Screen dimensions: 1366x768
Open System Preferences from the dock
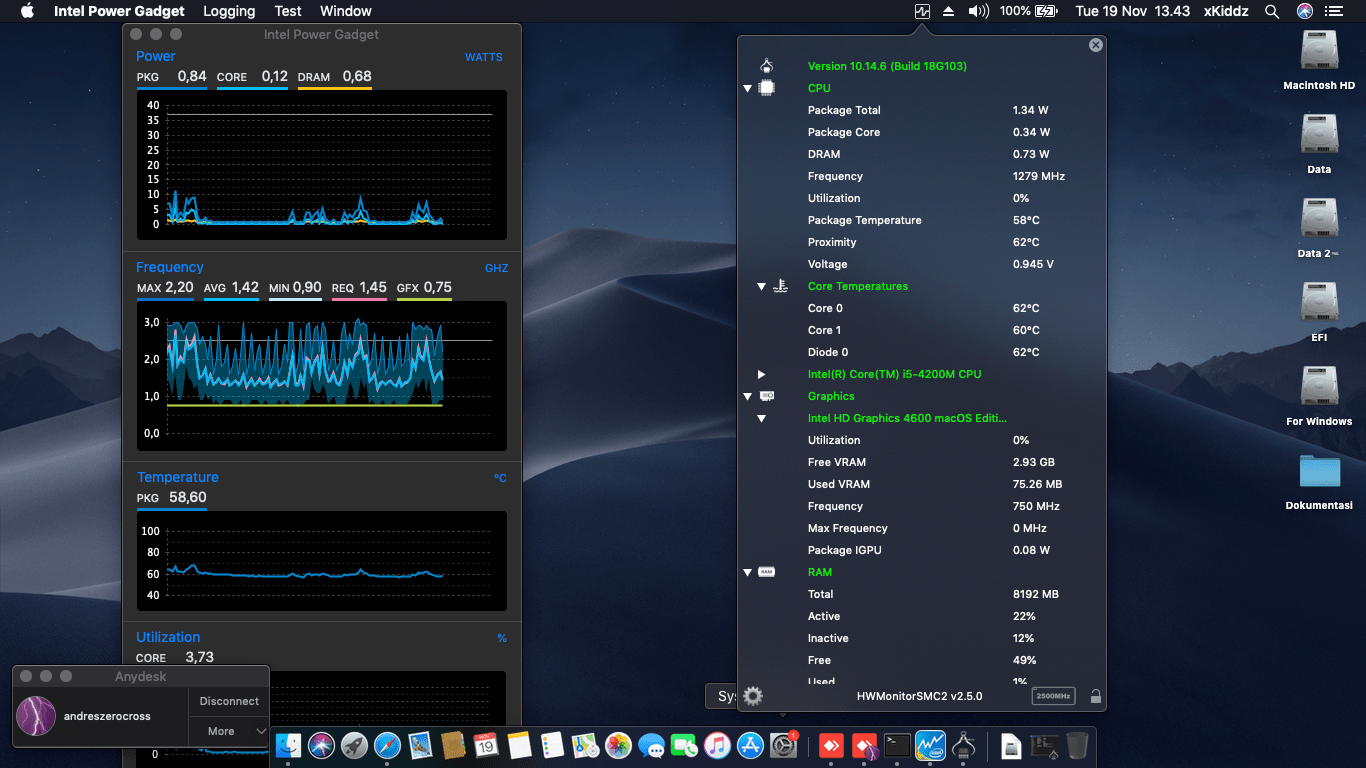coord(782,745)
